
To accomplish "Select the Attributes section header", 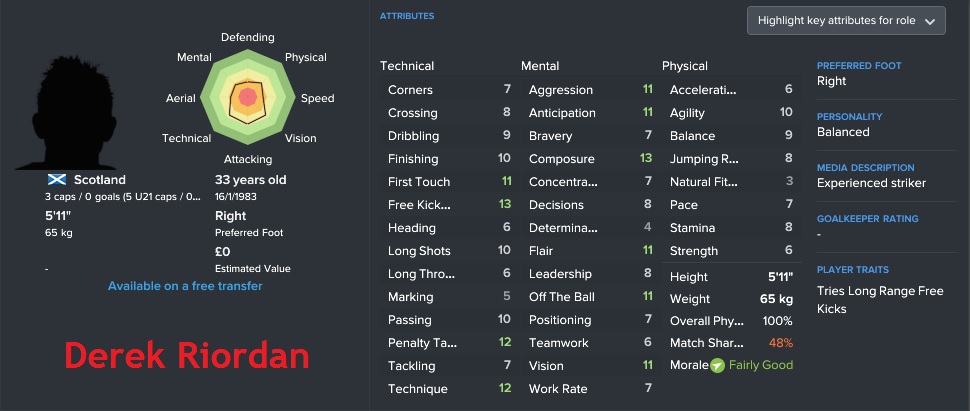I will [407, 16].
